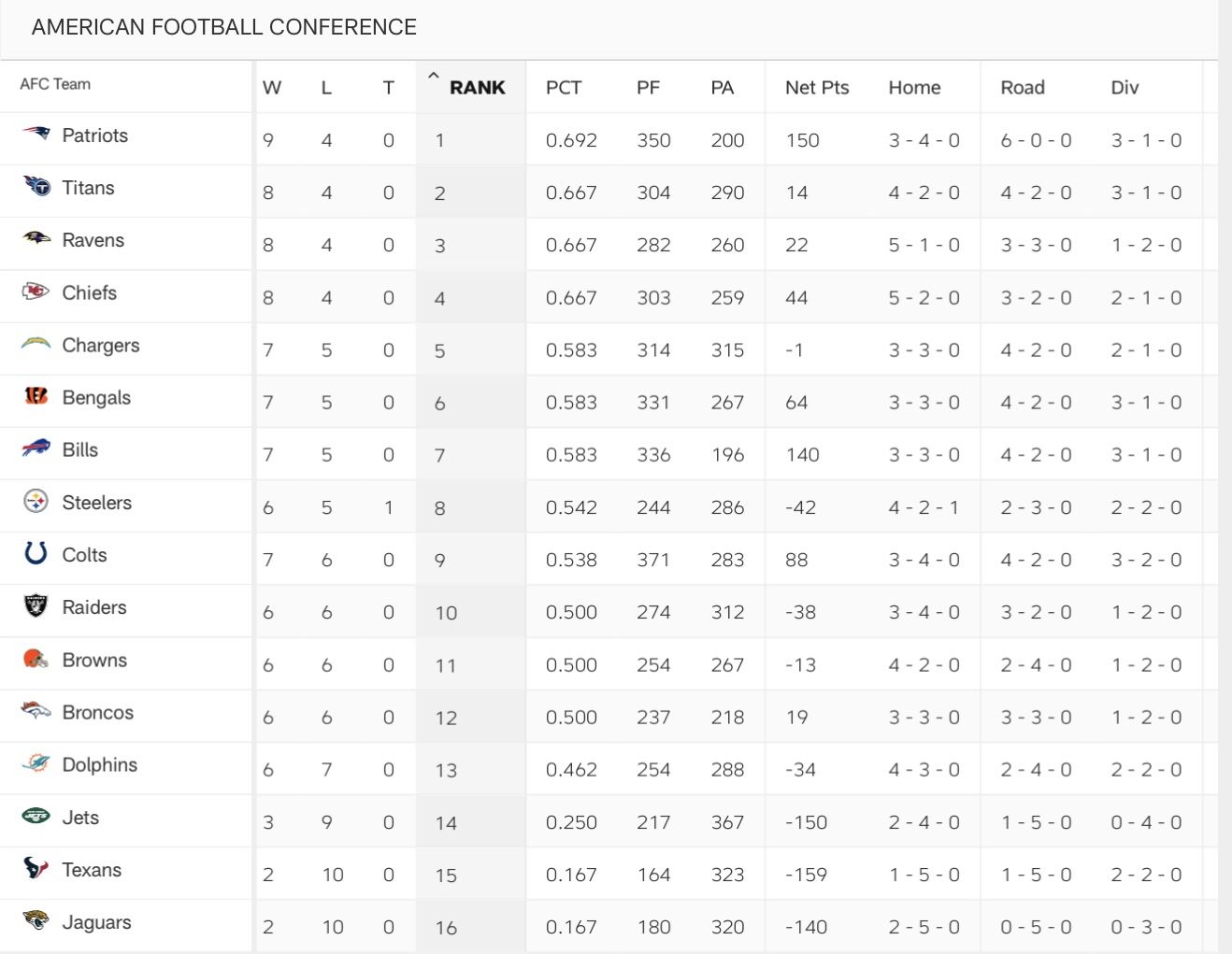This screenshot has width=1232, height=954.
Task: Click the Patriots team logo
Action: click(x=36, y=134)
